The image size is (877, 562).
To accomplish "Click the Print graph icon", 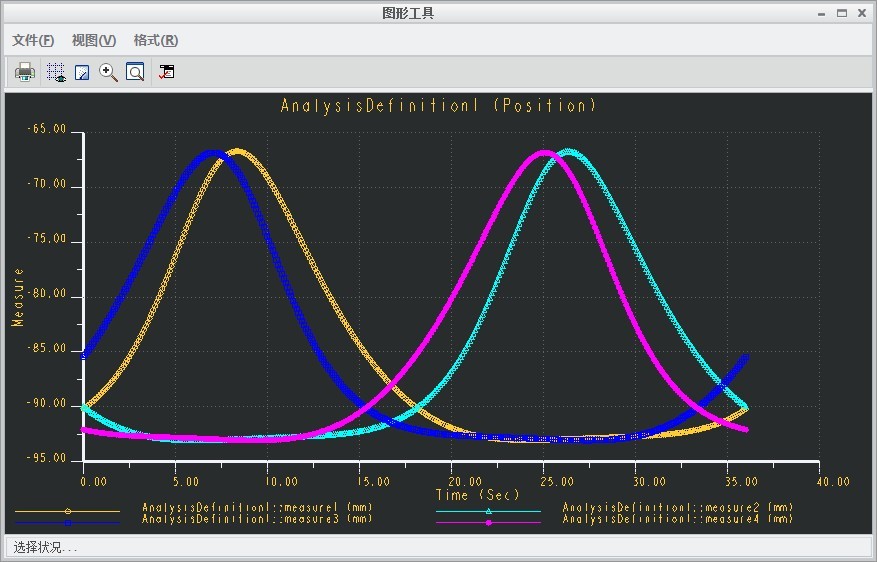I will (25, 72).
